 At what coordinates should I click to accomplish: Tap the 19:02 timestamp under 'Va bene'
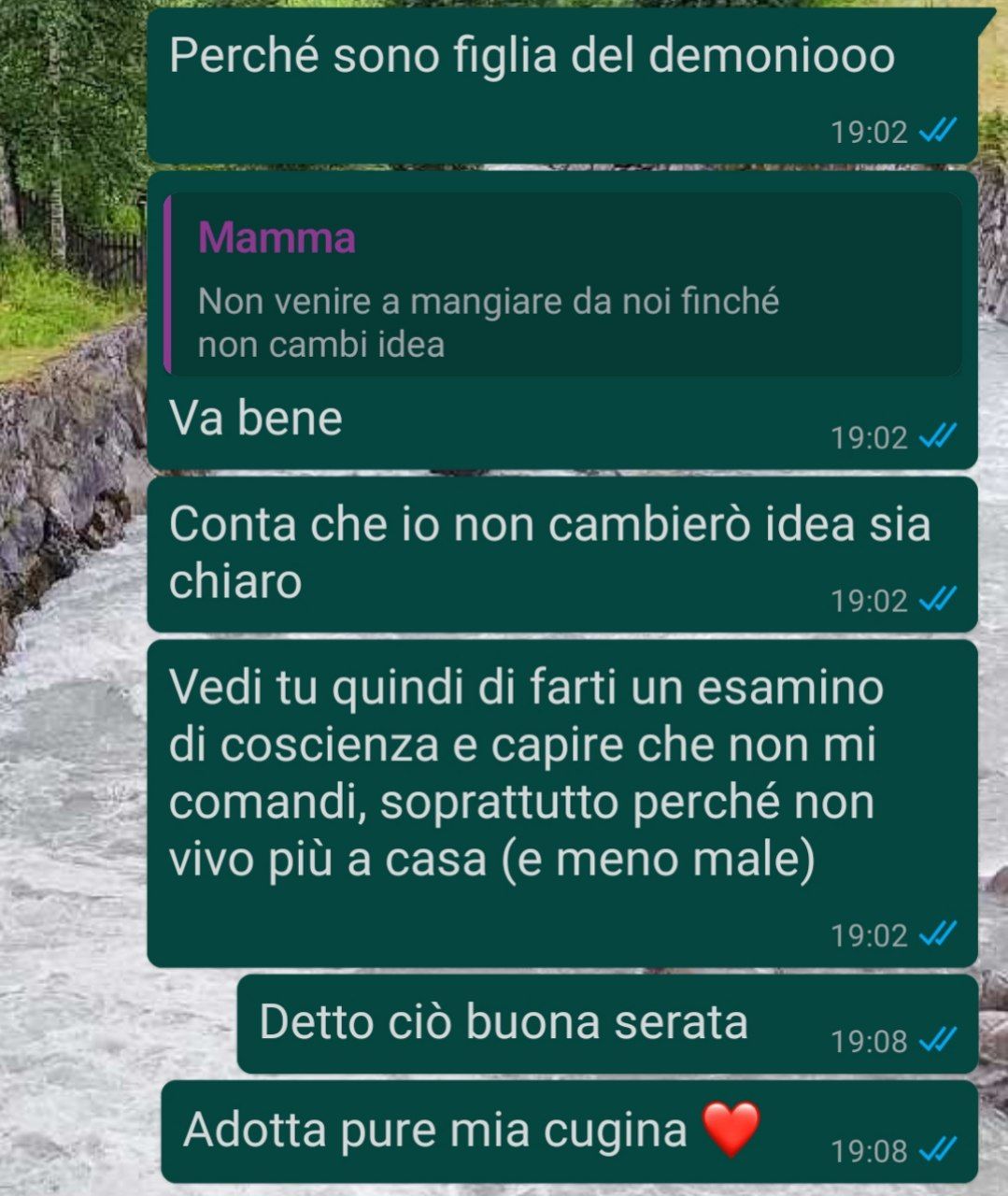click(x=870, y=437)
